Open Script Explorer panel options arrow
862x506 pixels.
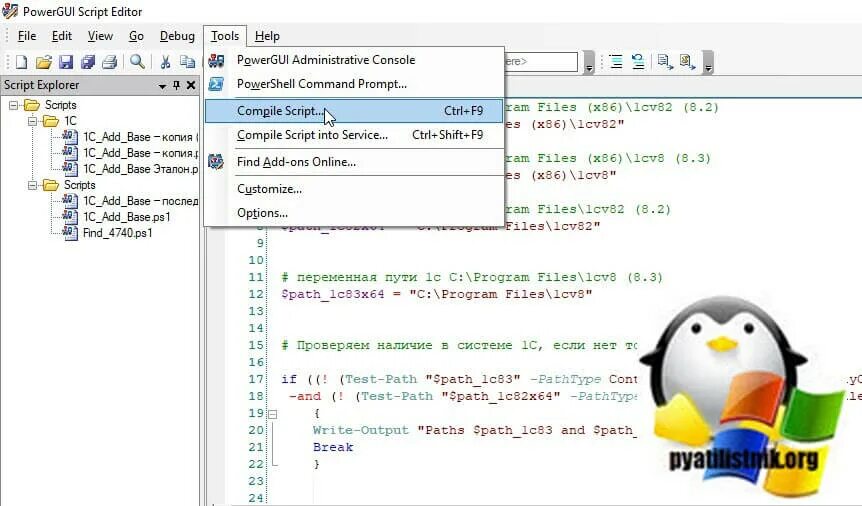[162, 86]
